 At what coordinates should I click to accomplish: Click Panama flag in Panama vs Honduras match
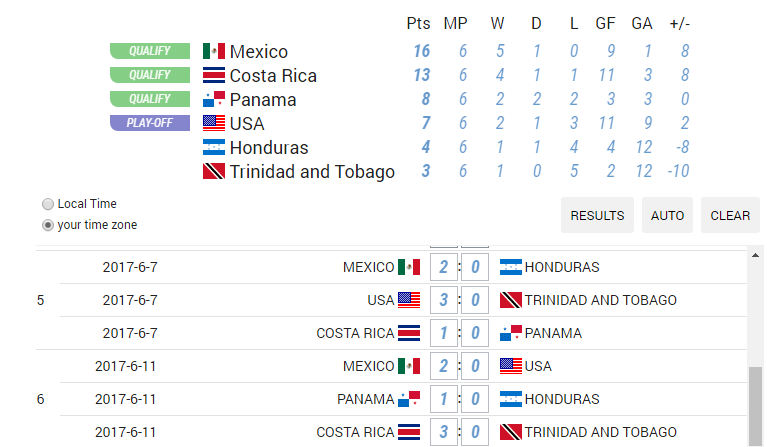pos(409,399)
